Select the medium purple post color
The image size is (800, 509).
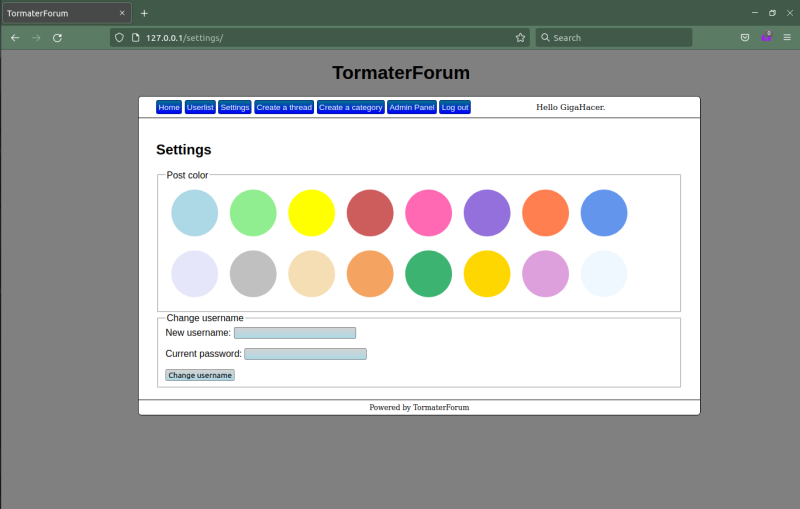pos(487,213)
